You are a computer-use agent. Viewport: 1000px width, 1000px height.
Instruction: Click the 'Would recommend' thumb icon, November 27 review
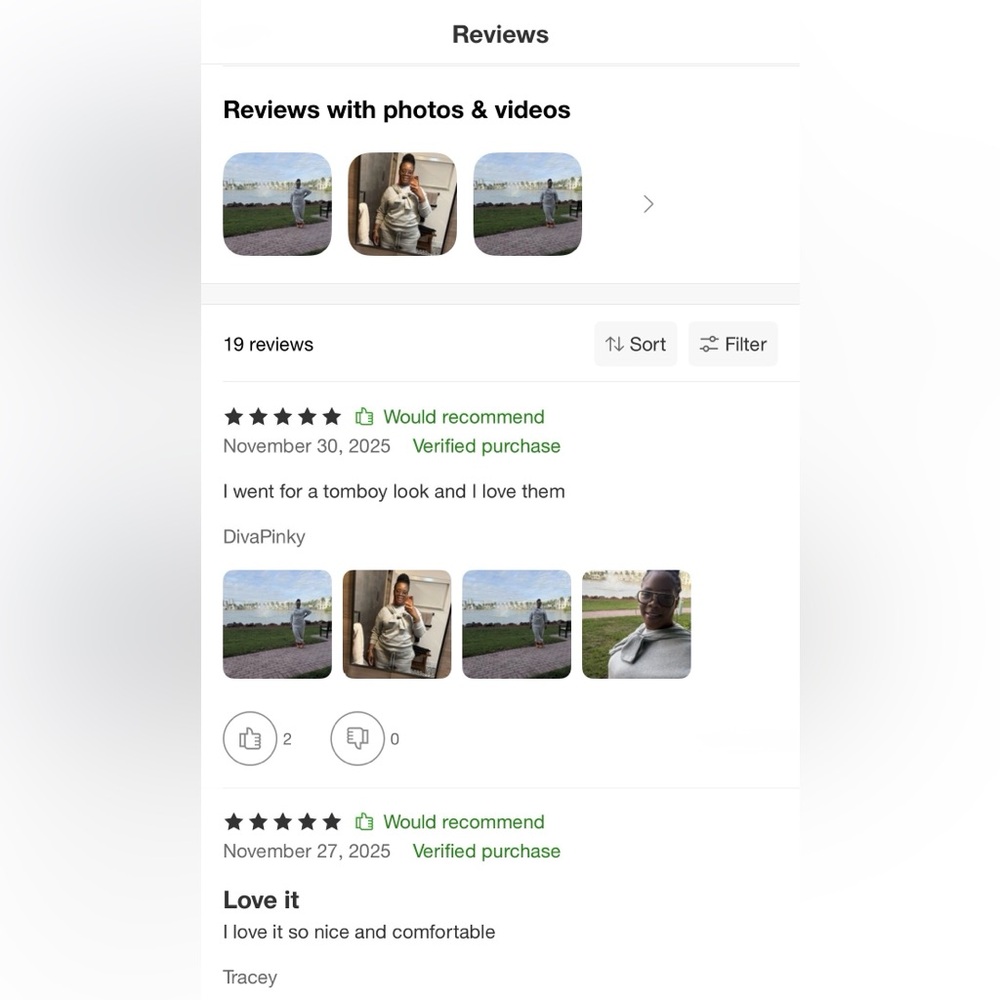coord(364,821)
